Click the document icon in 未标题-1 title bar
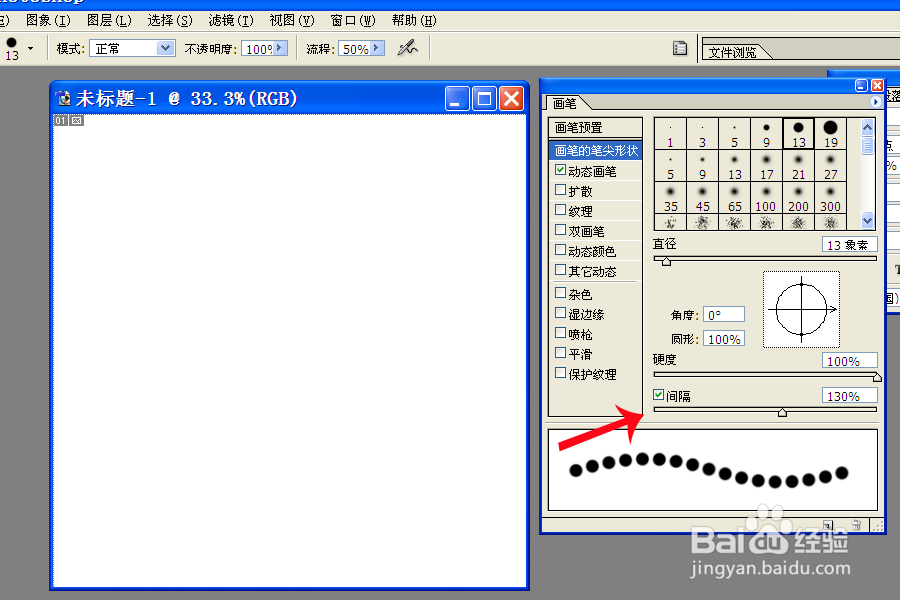The image size is (900, 600). point(63,99)
